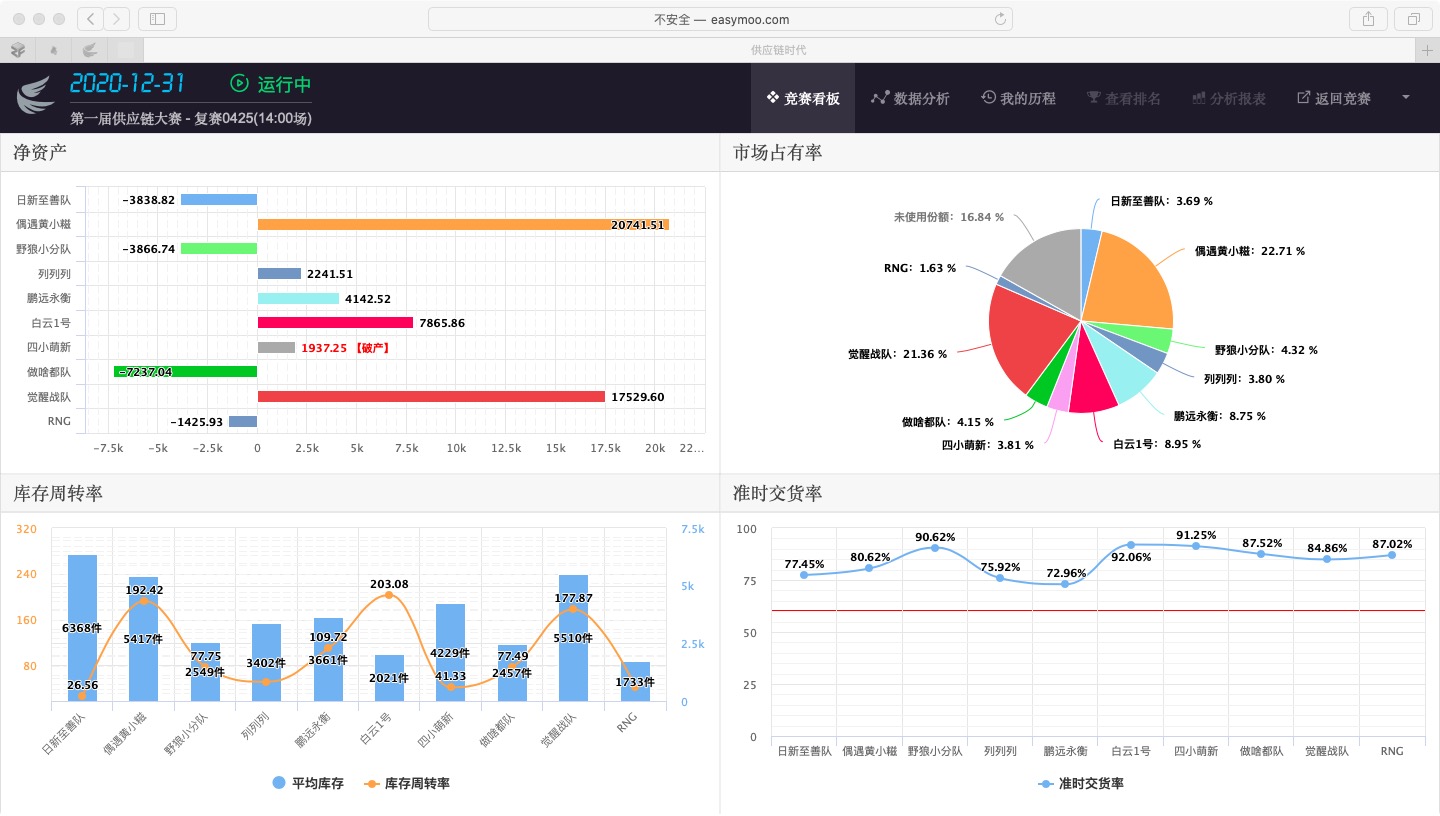
Task: Toggle 平均库存 legend series
Action: click(x=308, y=783)
